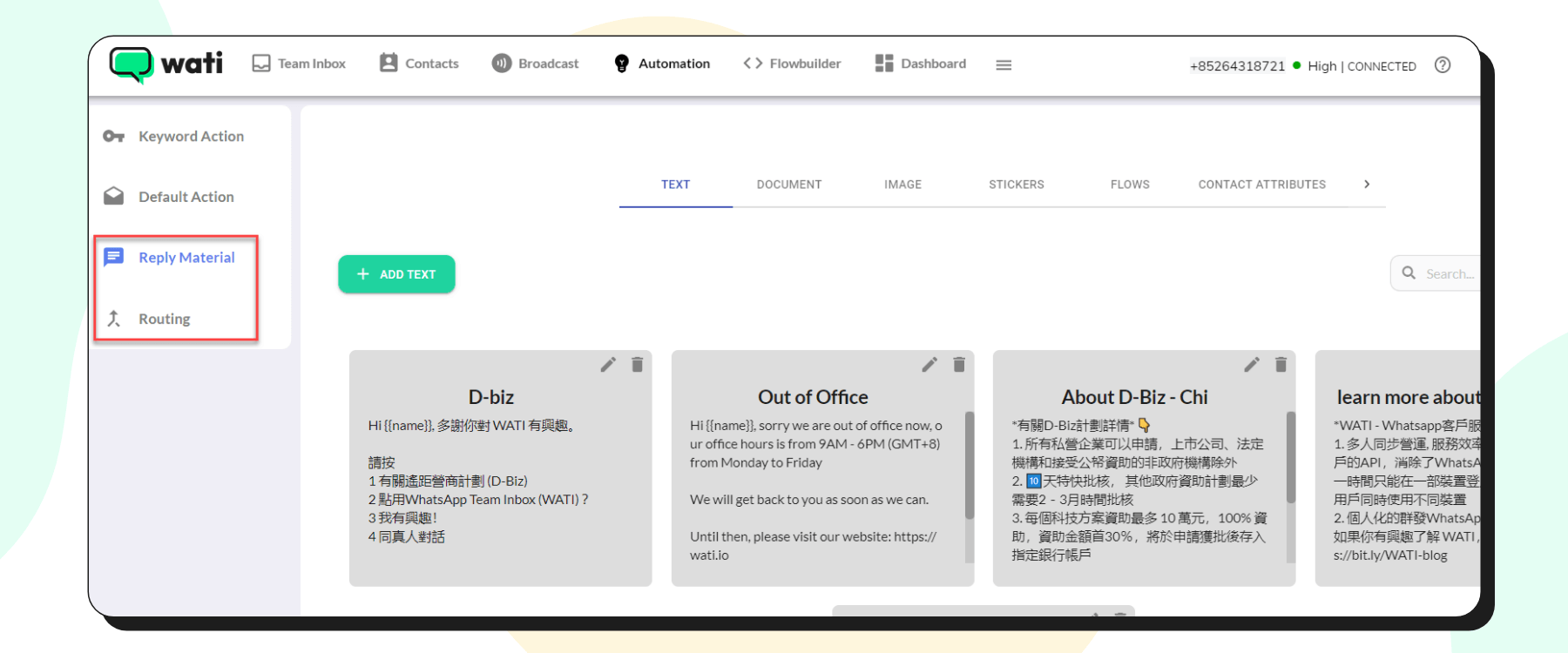Click pencil icon on About D-Biz - Chi
1568x653 pixels.
click(1252, 365)
